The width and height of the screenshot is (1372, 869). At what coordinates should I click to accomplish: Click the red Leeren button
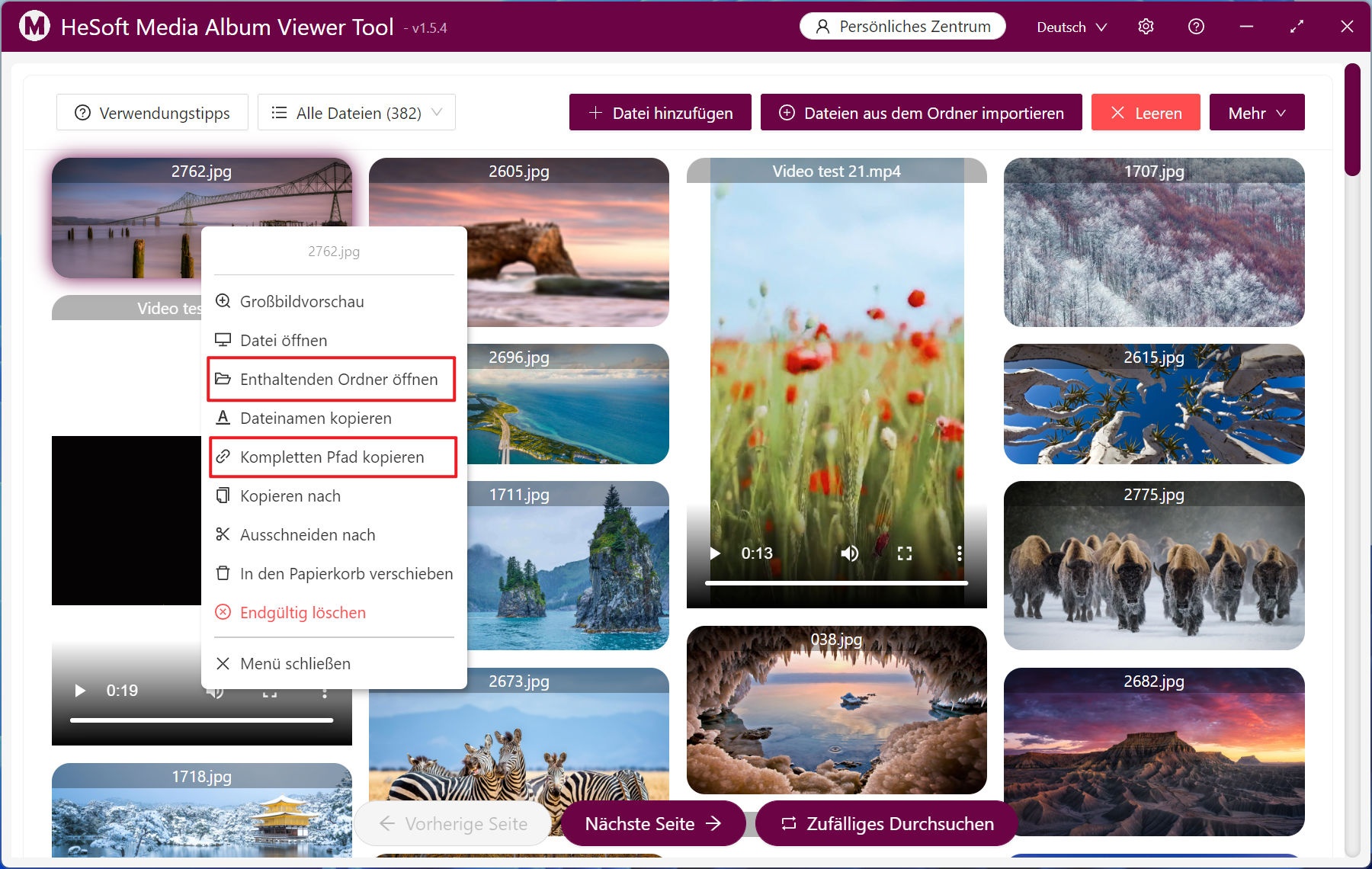(1146, 113)
